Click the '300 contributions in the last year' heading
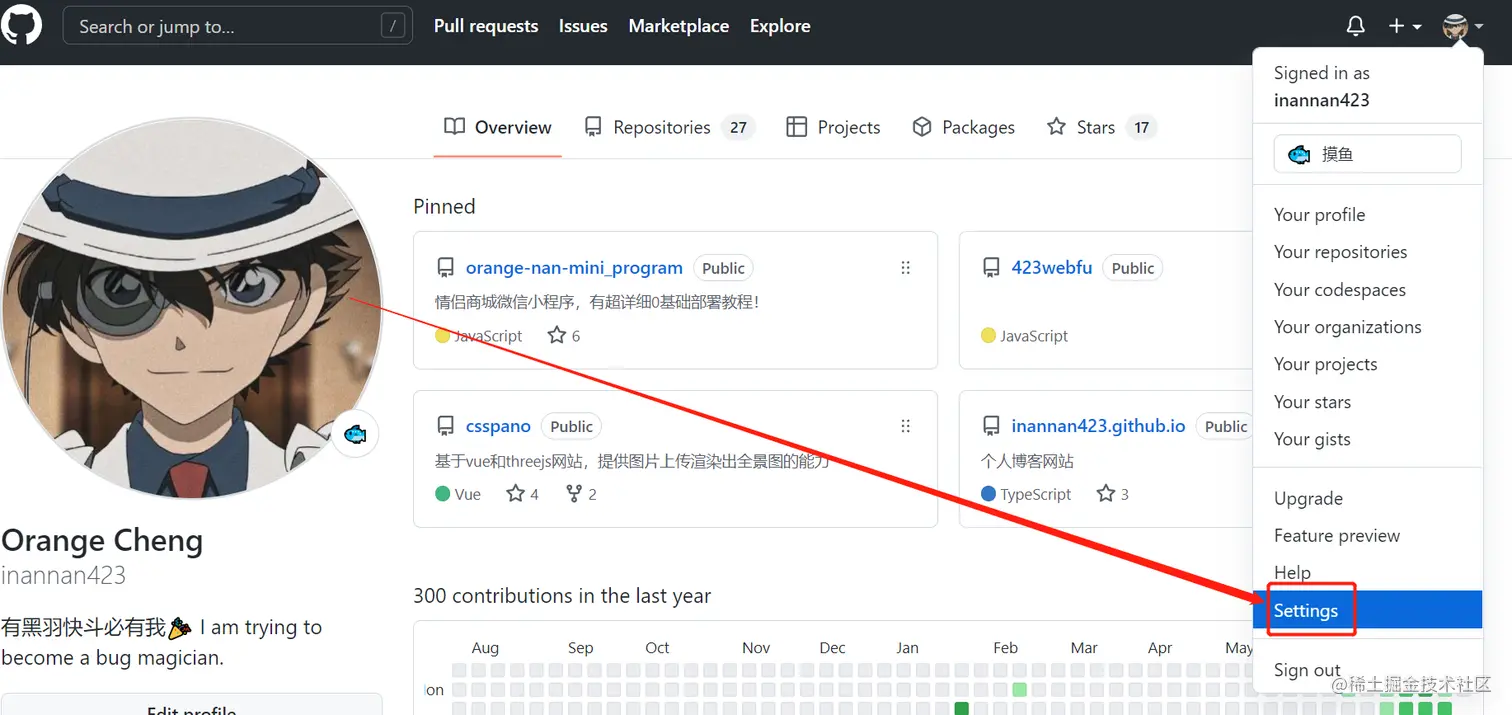Viewport: 1512px width, 715px height. (x=562, y=596)
